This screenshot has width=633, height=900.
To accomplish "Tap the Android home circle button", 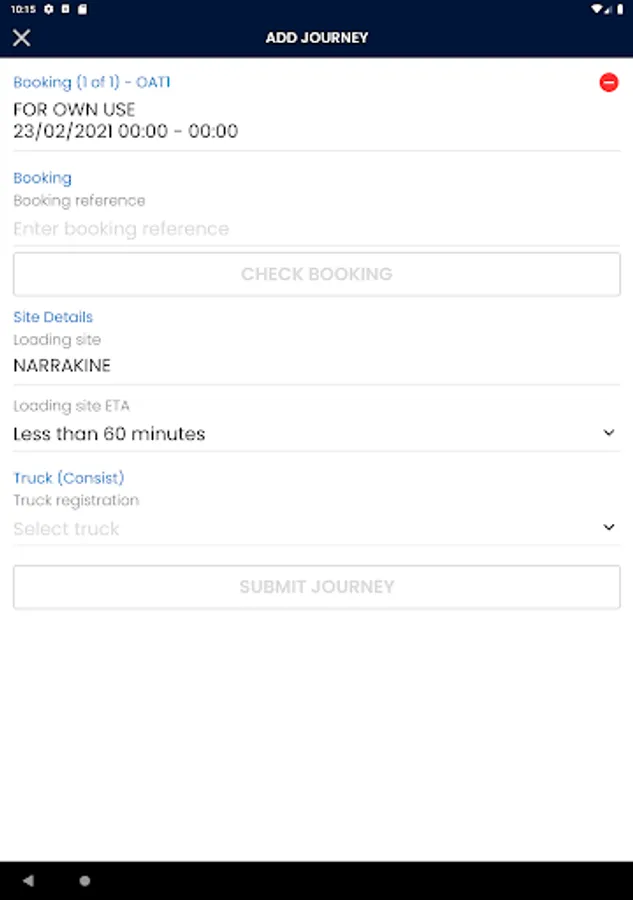I will point(85,881).
